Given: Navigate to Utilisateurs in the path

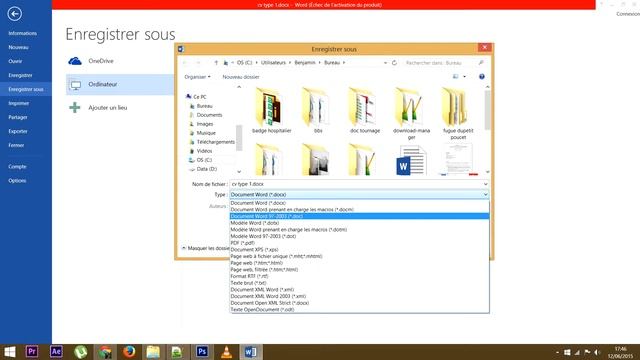Looking at the screenshot, I should [x=273, y=63].
